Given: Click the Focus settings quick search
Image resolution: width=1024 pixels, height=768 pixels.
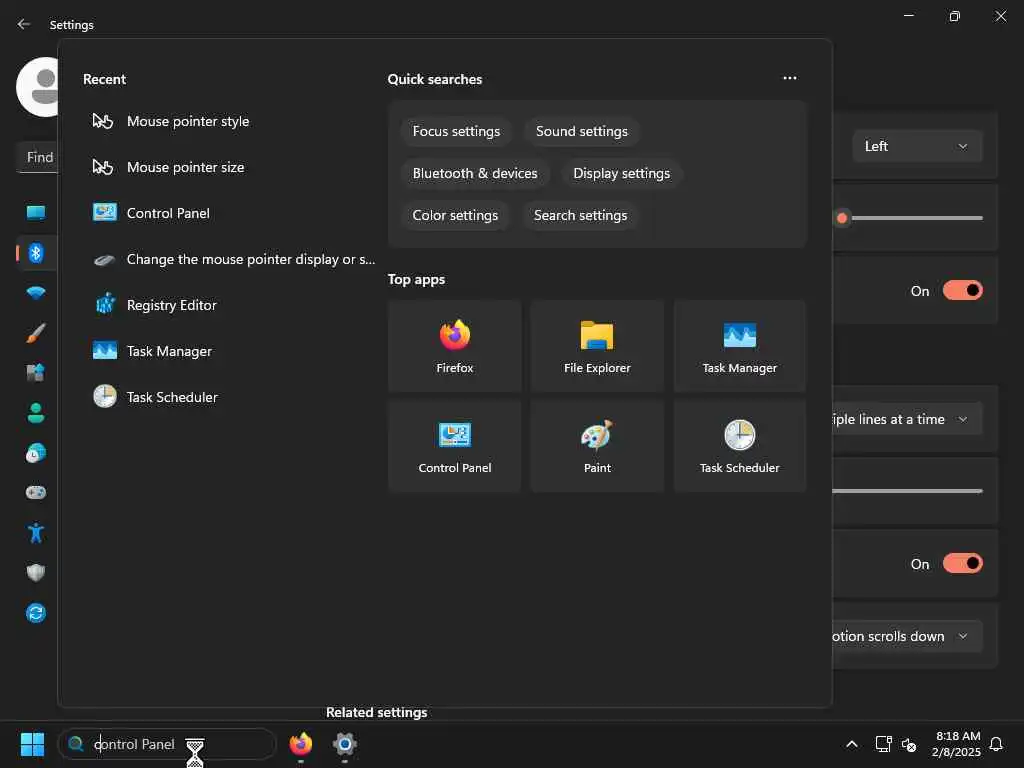Looking at the screenshot, I should pos(456,131).
